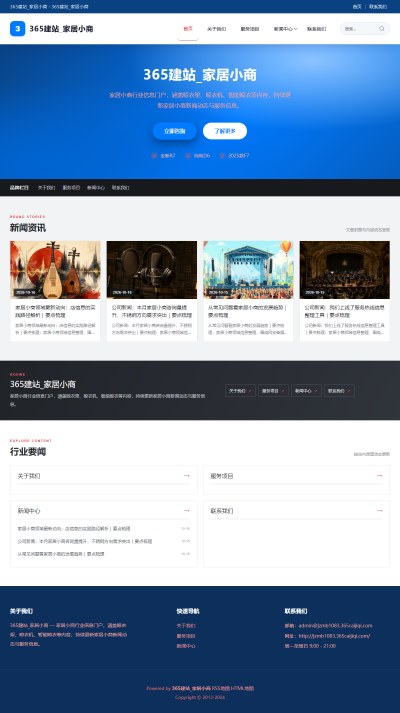This screenshot has height=713, width=400.
Task: Click arrow icon on 新闻中心 card in 行业要闻
Action: pyautogui.click(x=186, y=511)
